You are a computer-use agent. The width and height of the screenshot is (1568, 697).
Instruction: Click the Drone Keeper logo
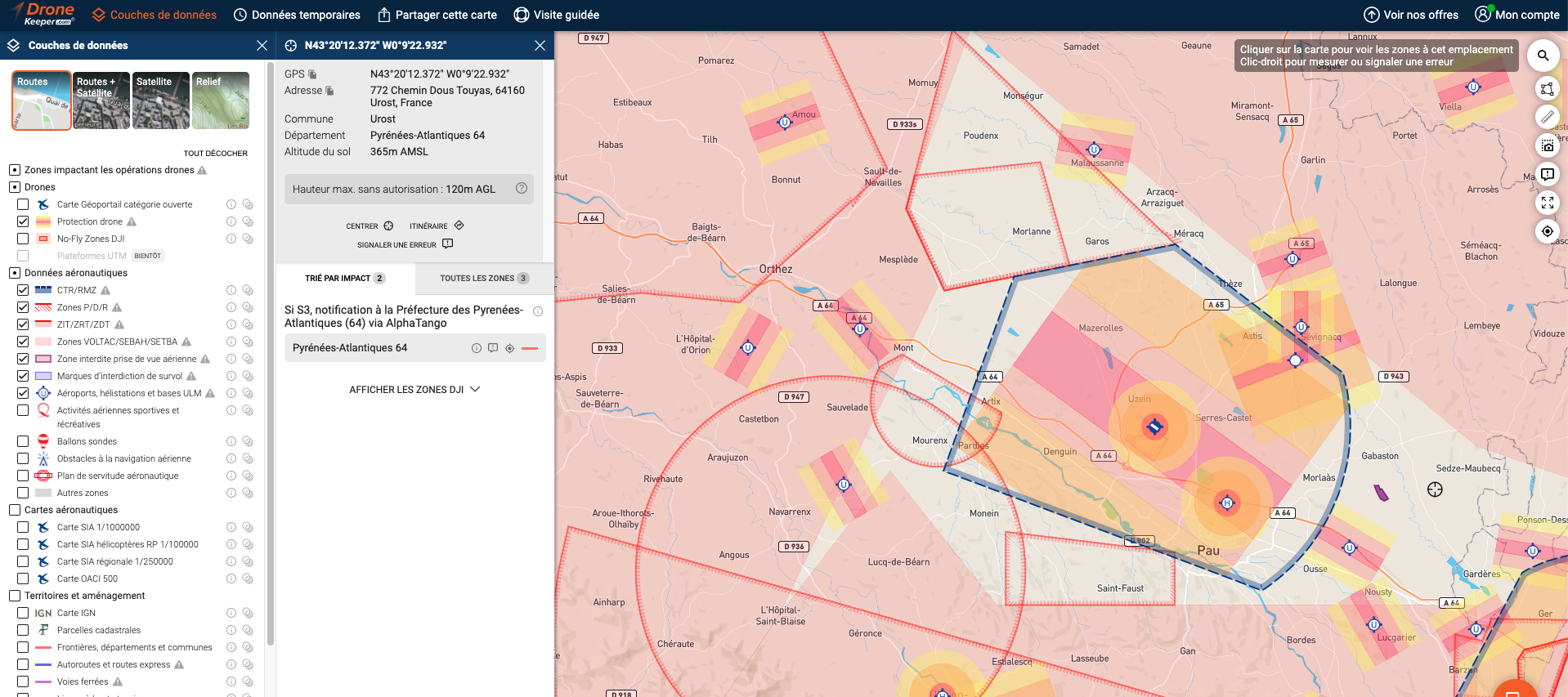pos(45,14)
